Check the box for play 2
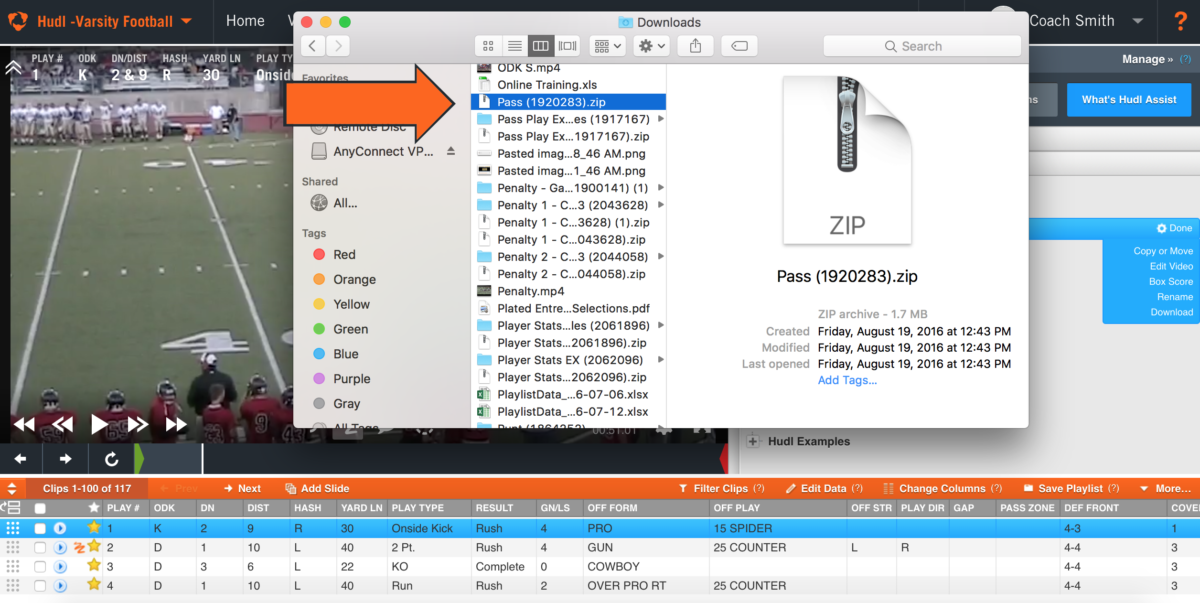 [40, 548]
